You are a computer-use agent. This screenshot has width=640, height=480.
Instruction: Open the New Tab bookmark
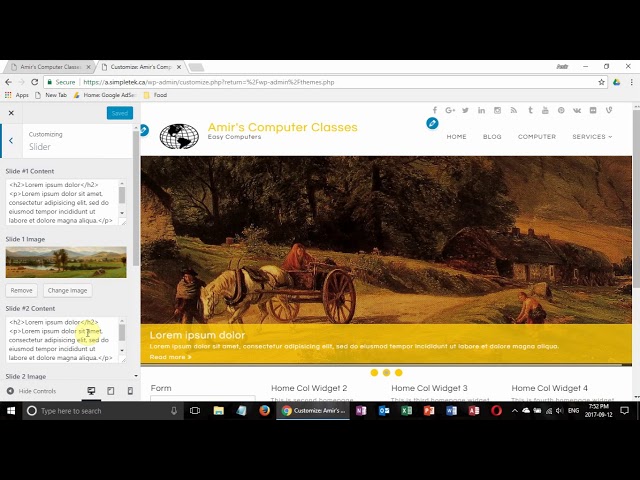pos(51,95)
